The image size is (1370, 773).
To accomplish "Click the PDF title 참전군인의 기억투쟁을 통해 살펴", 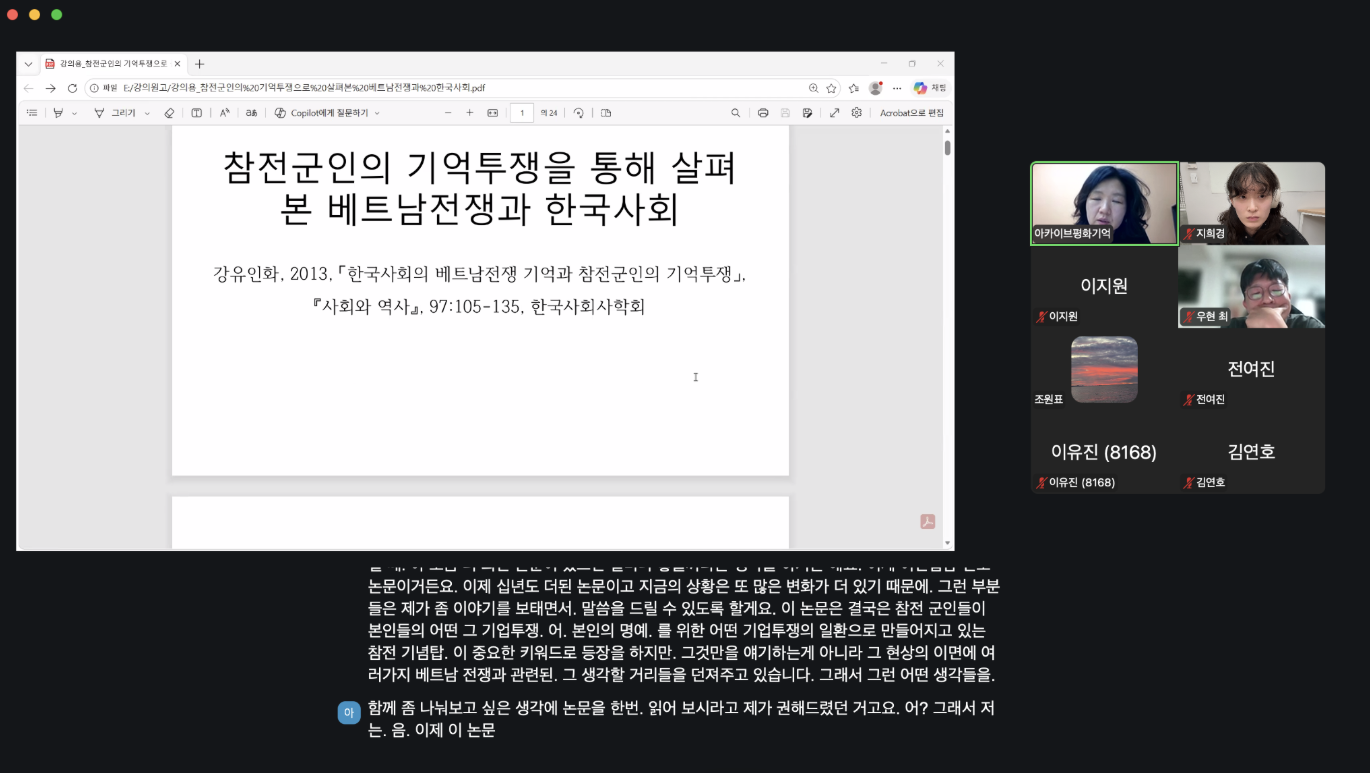I will tap(480, 168).
